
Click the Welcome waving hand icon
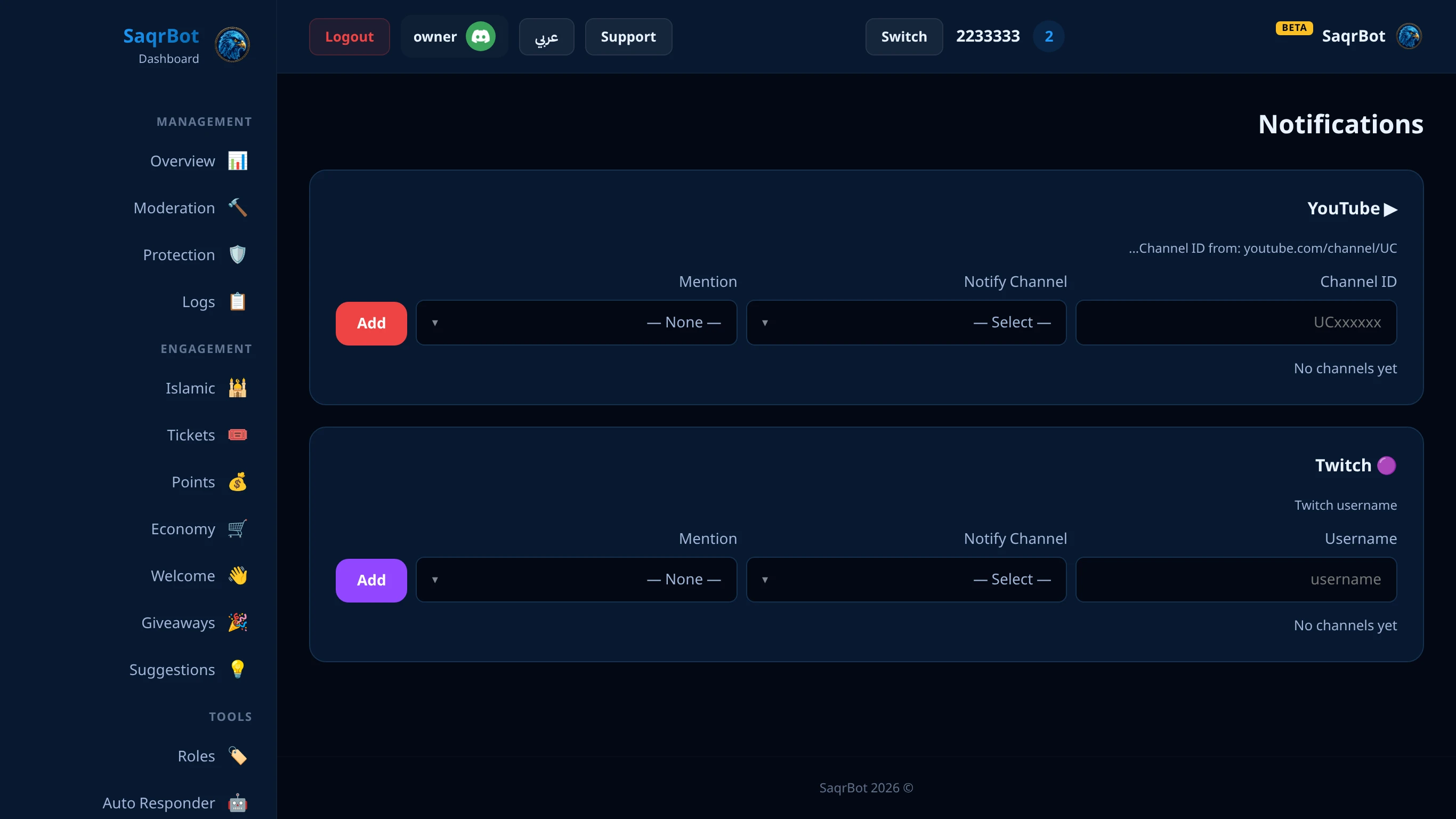coord(237,576)
